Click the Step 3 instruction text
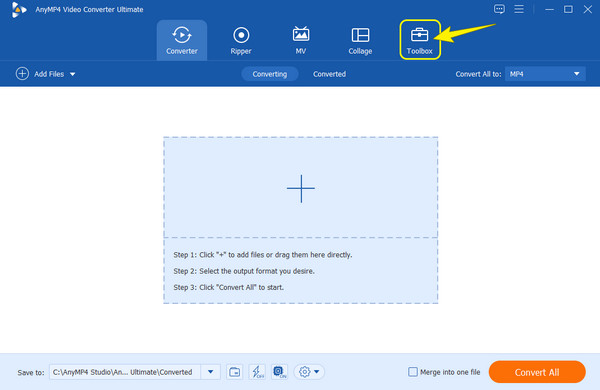 click(228, 287)
